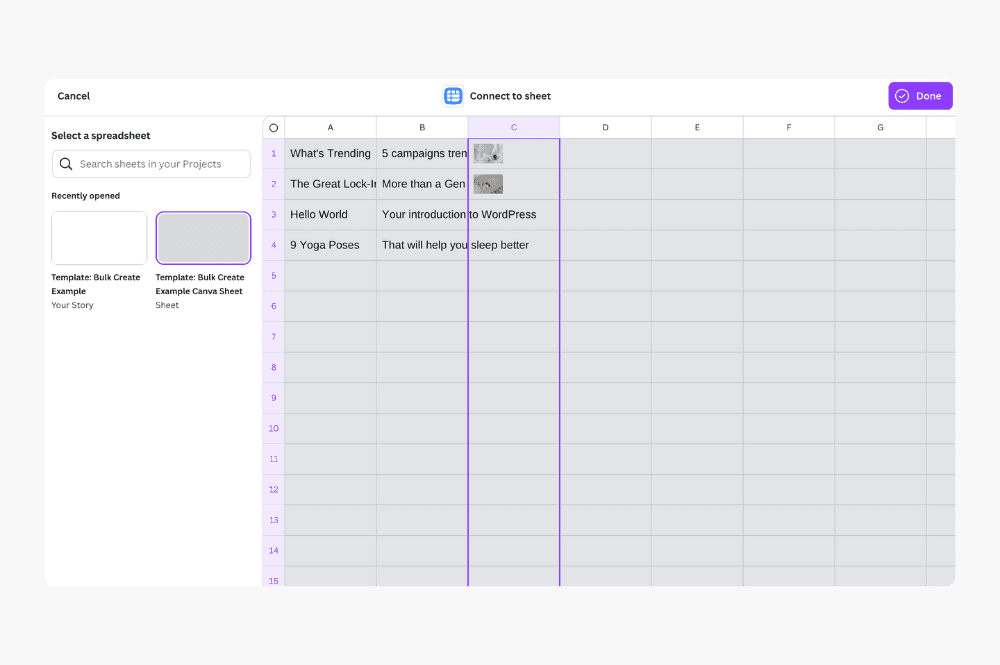Click the select-all circle in sheet corner

273,128
